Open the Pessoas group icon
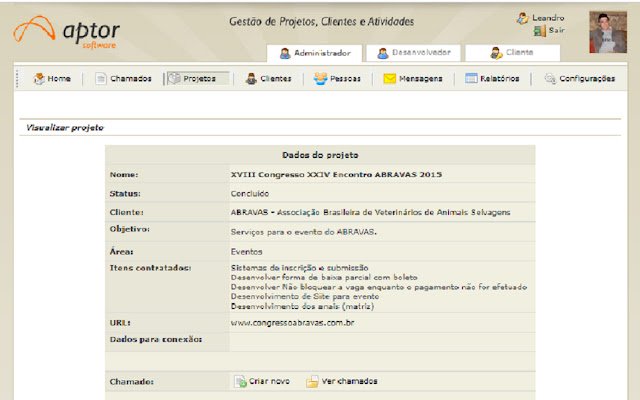This screenshot has height=400, width=640. (x=320, y=78)
